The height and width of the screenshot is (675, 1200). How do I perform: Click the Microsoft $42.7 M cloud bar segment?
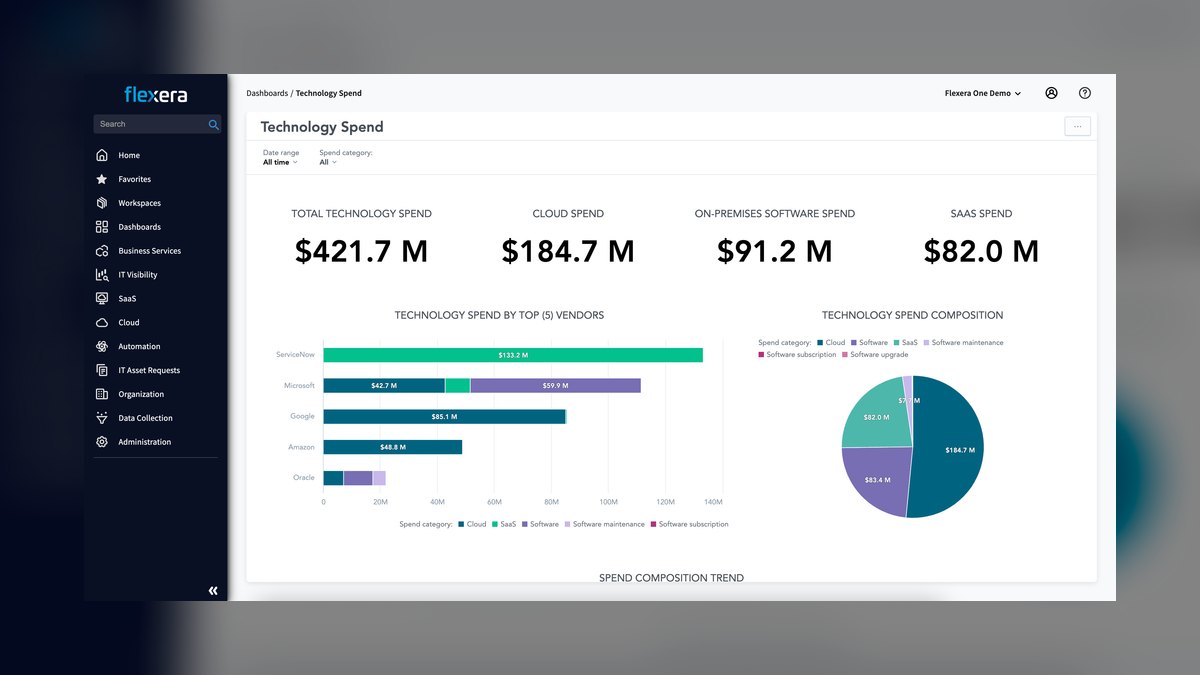(x=384, y=385)
